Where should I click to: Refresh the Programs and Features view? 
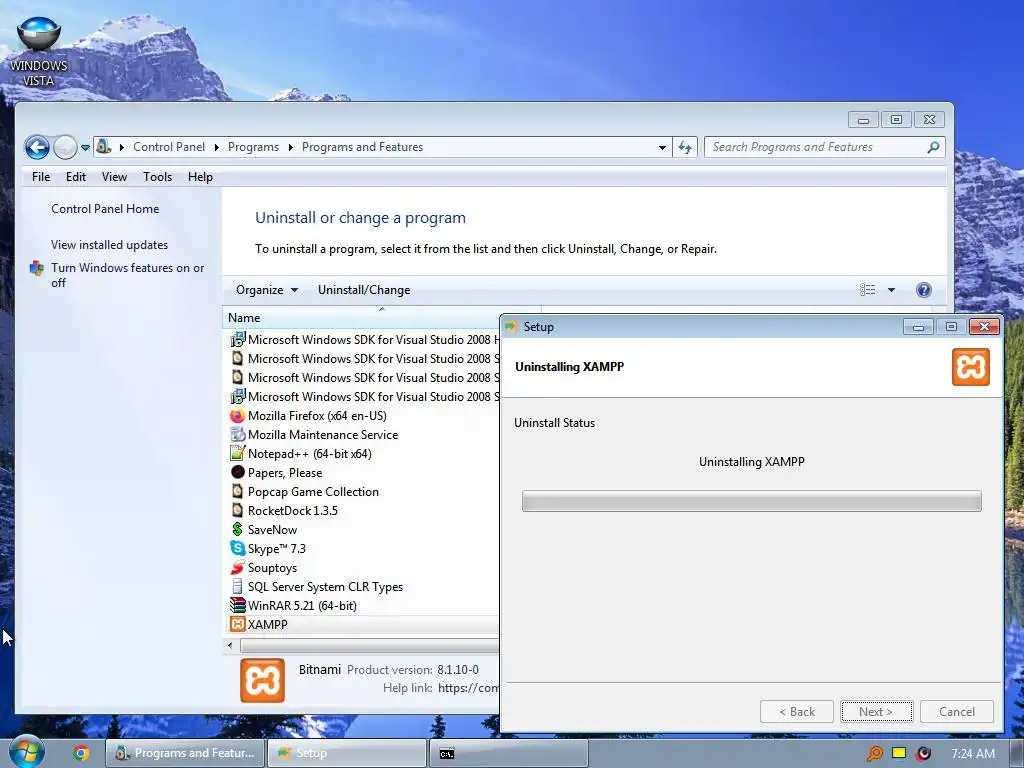click(684, 148)
